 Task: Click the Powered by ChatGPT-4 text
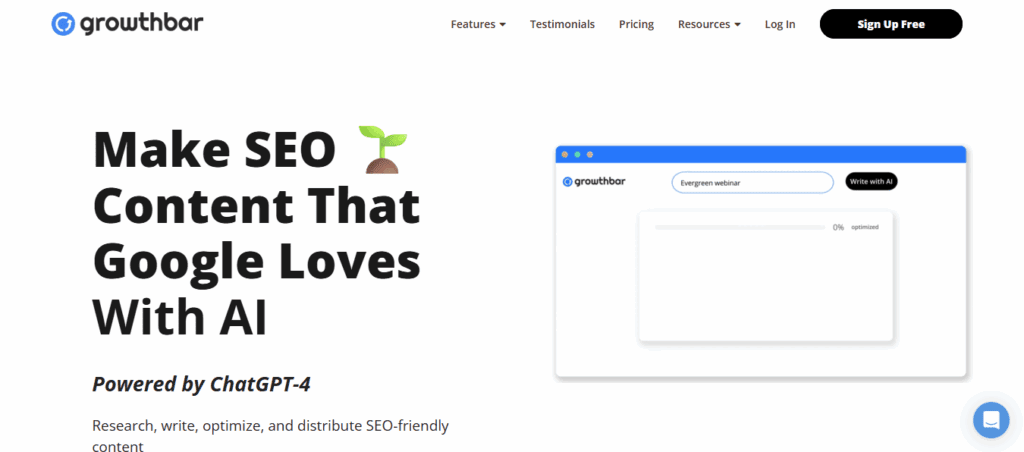[x=201, y=384]
